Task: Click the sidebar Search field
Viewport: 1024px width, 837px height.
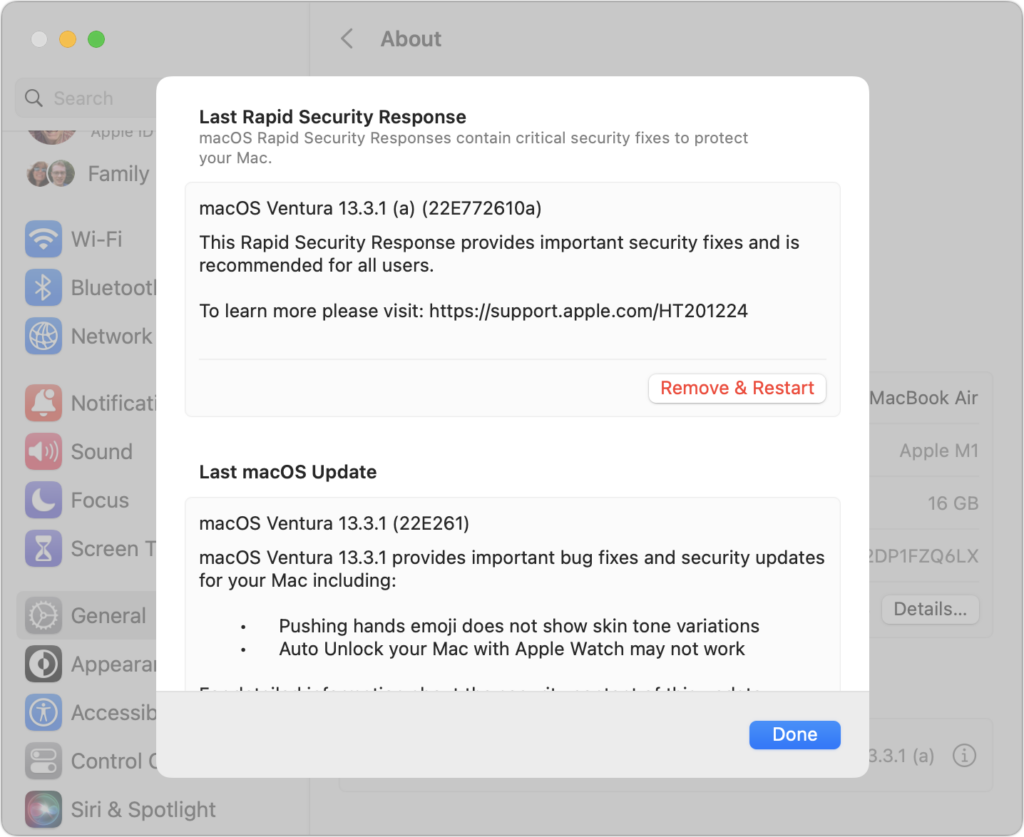Action: tap(90, 98)
